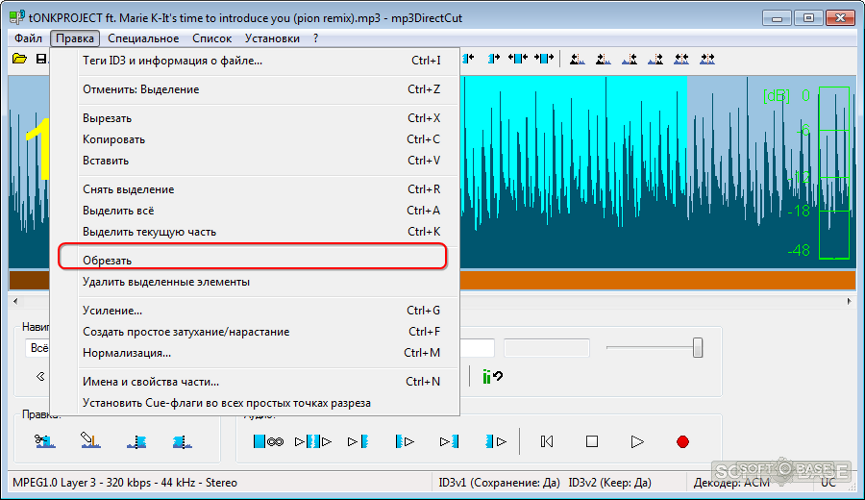Click the slider thumb on the right of the navigation panel

point(698,348)
